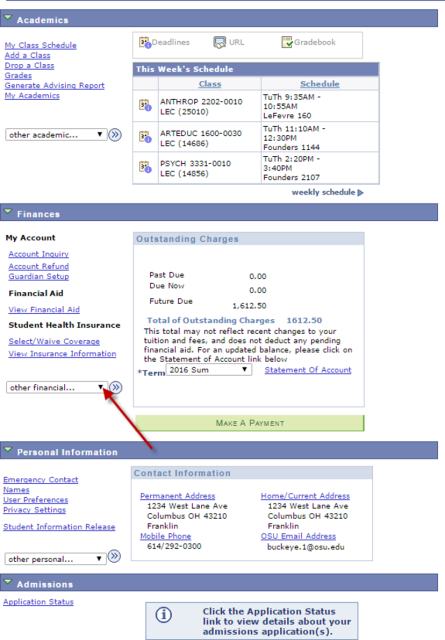
Task: Open Names link
Action: (x=16, y=490)
